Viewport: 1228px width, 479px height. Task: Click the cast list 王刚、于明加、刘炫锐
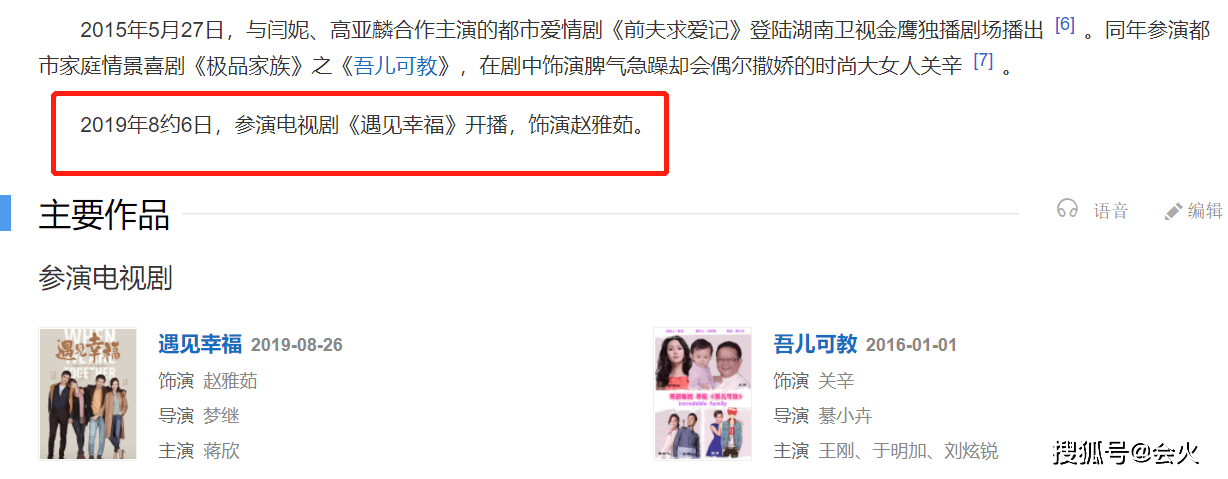(x=908, y=451)
